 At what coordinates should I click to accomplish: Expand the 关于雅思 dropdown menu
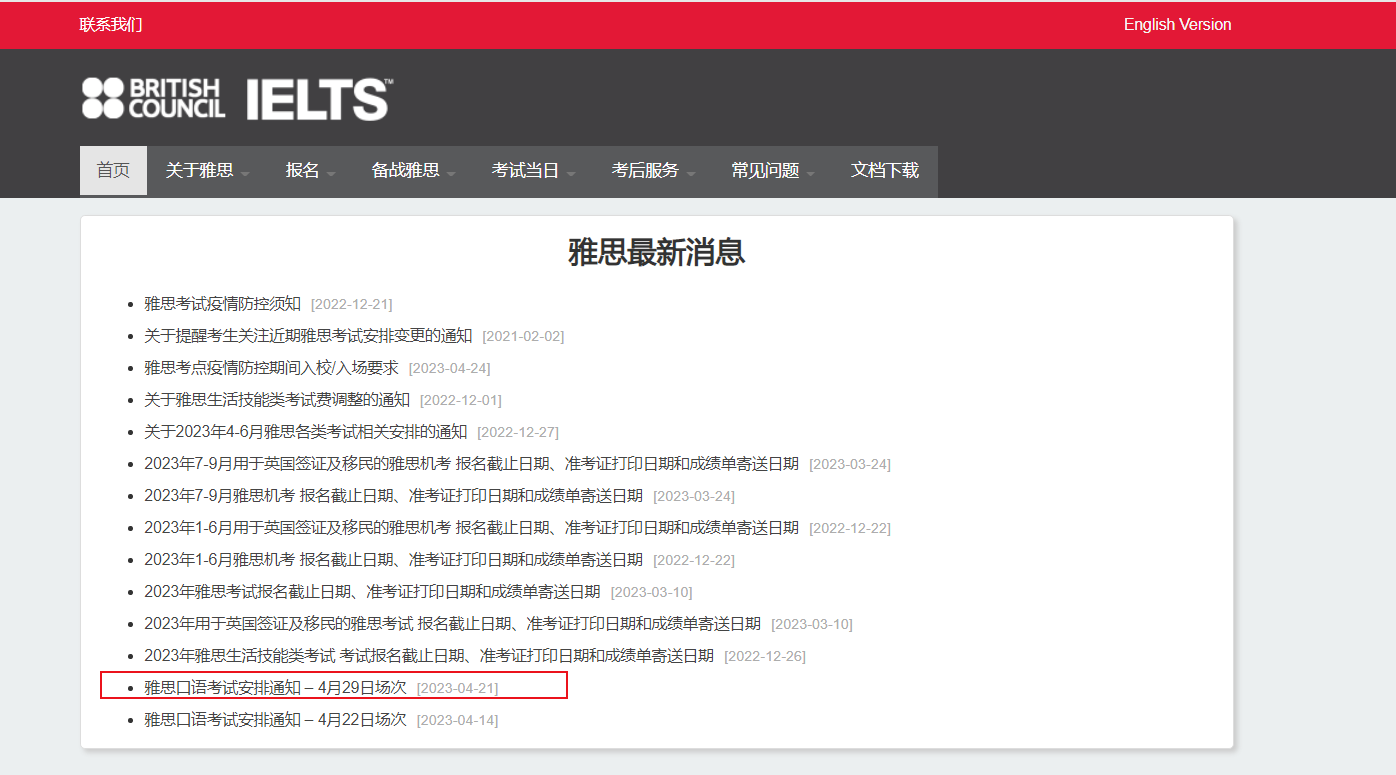tap(207, 171)
